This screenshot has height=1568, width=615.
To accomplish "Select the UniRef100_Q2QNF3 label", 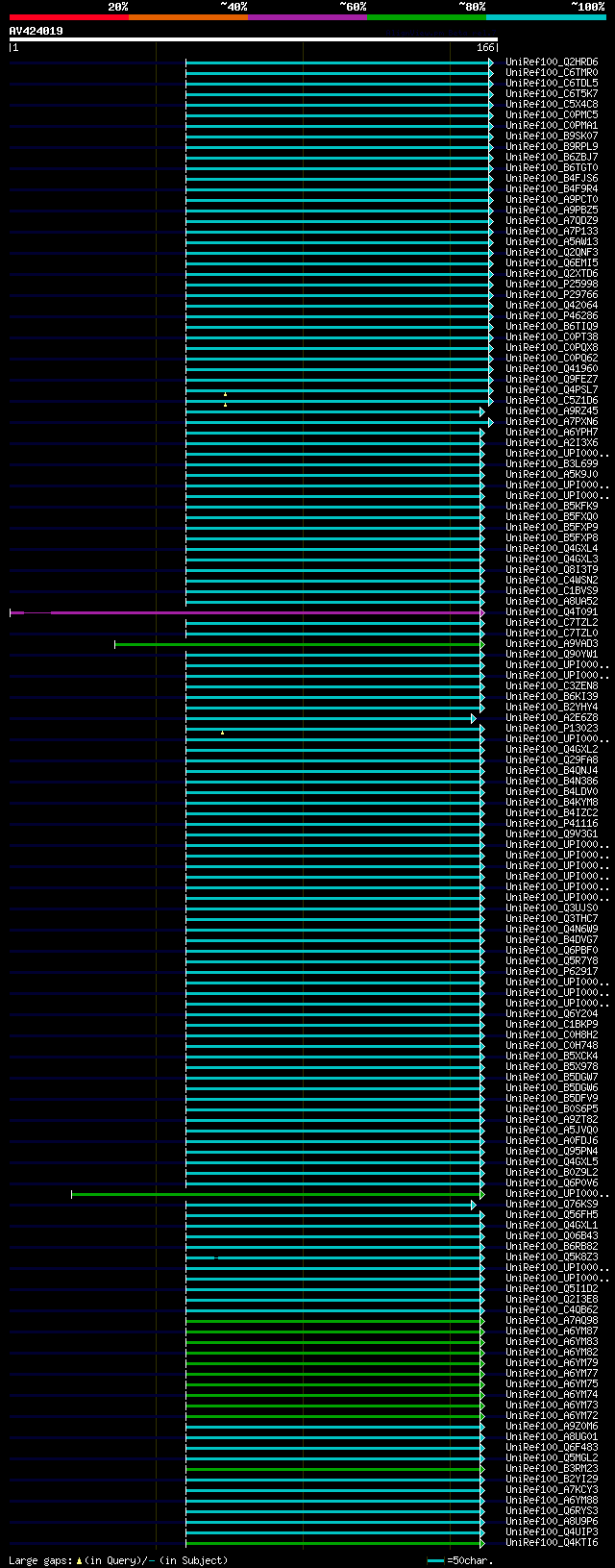I will pyautogui.click(x=552, y=253).
